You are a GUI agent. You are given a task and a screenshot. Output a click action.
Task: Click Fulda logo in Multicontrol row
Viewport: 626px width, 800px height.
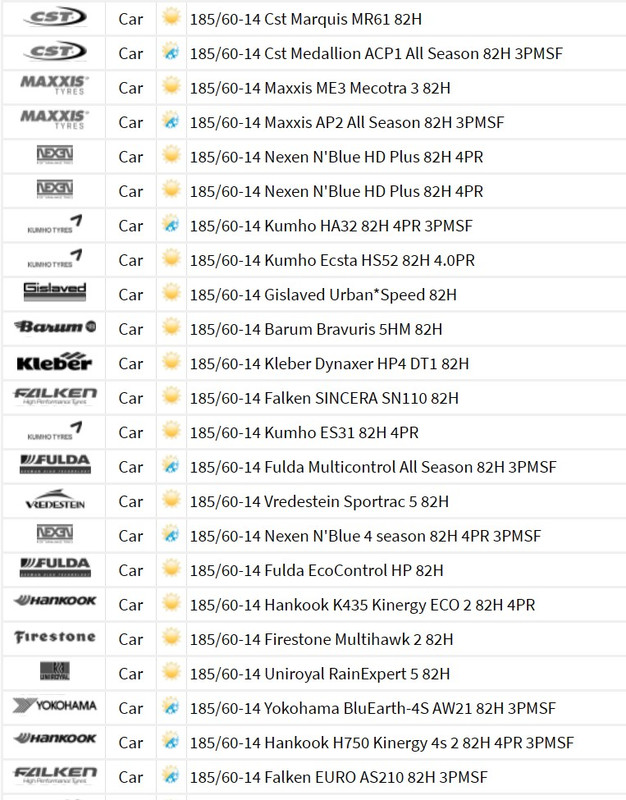point(55,464)
